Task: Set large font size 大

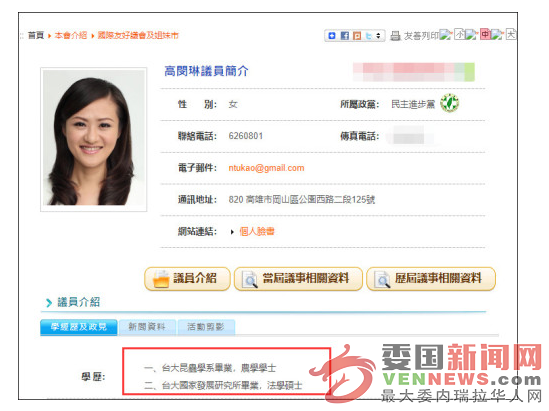Action: 511,34
